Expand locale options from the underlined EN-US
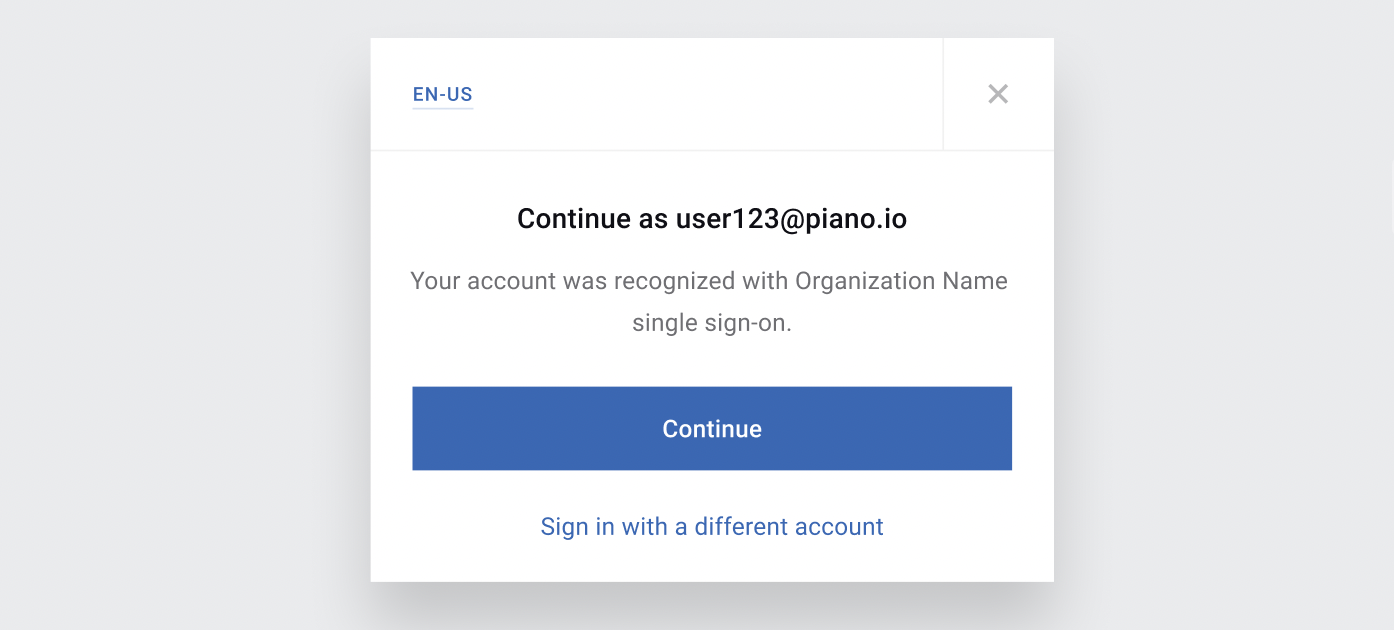This screenshot has width=1394, height=630. tap(442, 95)
